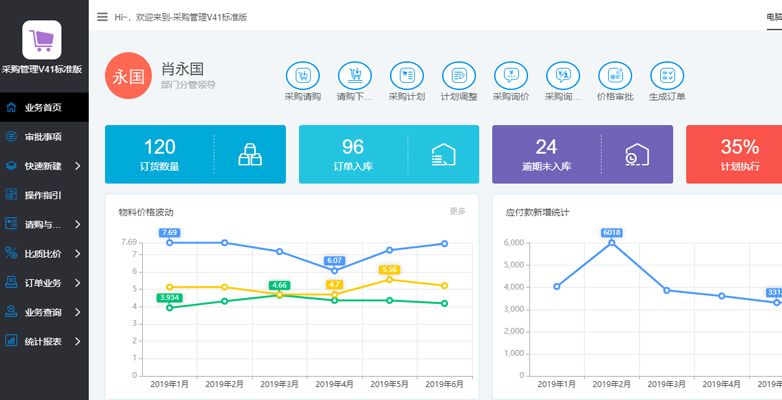This screenshot has width=782, height=400.
Task: Open 审批事项 from the sidebar
Action: coord(44,137)
